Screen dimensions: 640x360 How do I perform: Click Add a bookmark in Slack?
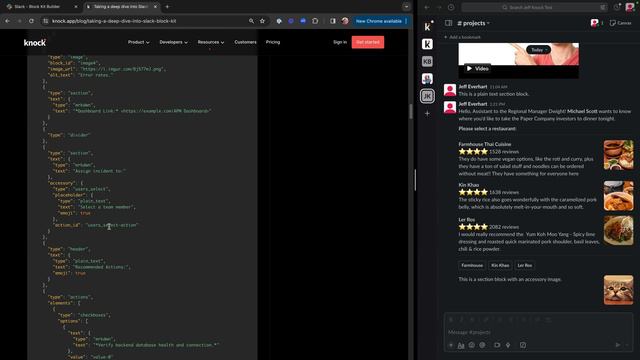[462, 37]
